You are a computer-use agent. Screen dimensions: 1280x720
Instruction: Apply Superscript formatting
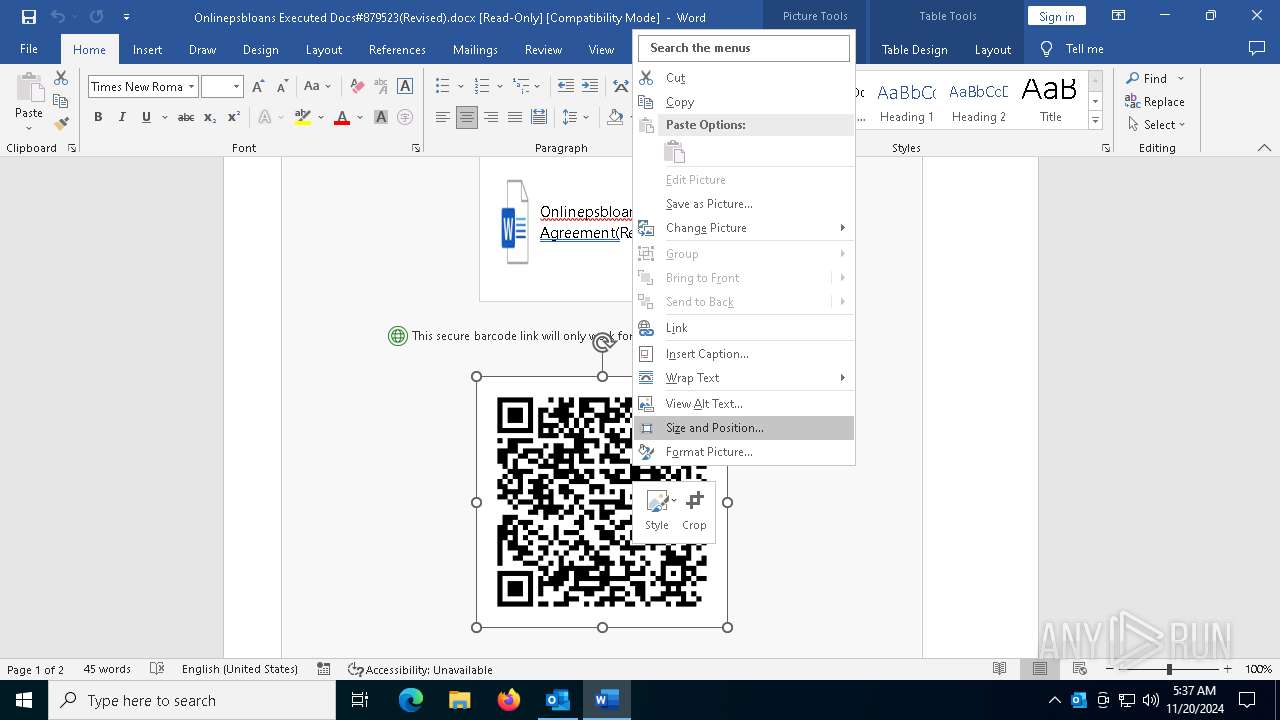(233, 117)
